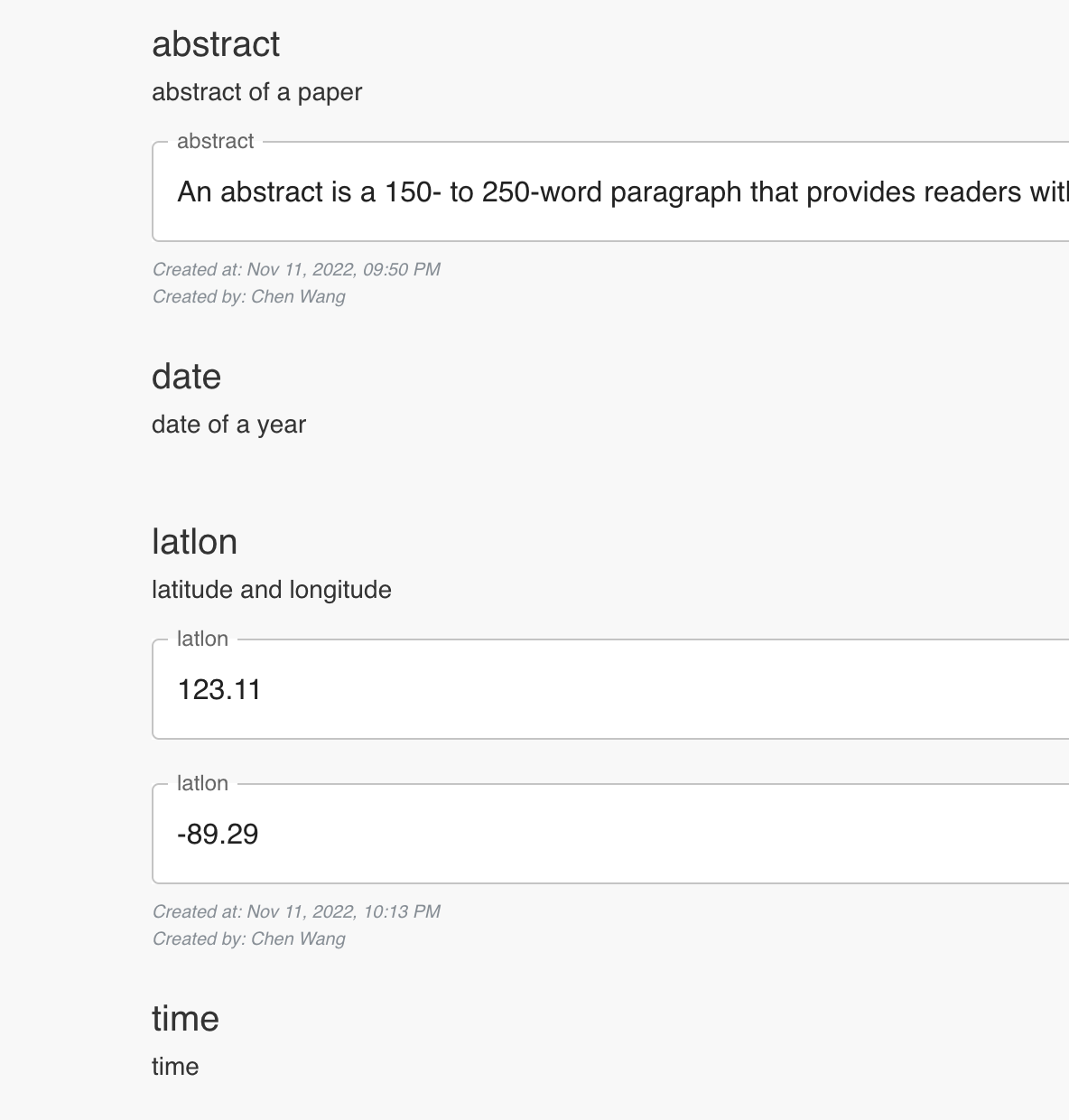Click the 'time' description text under the time heading
This screenshot has width=1069, height=1120.
[x=175, y=1066]
